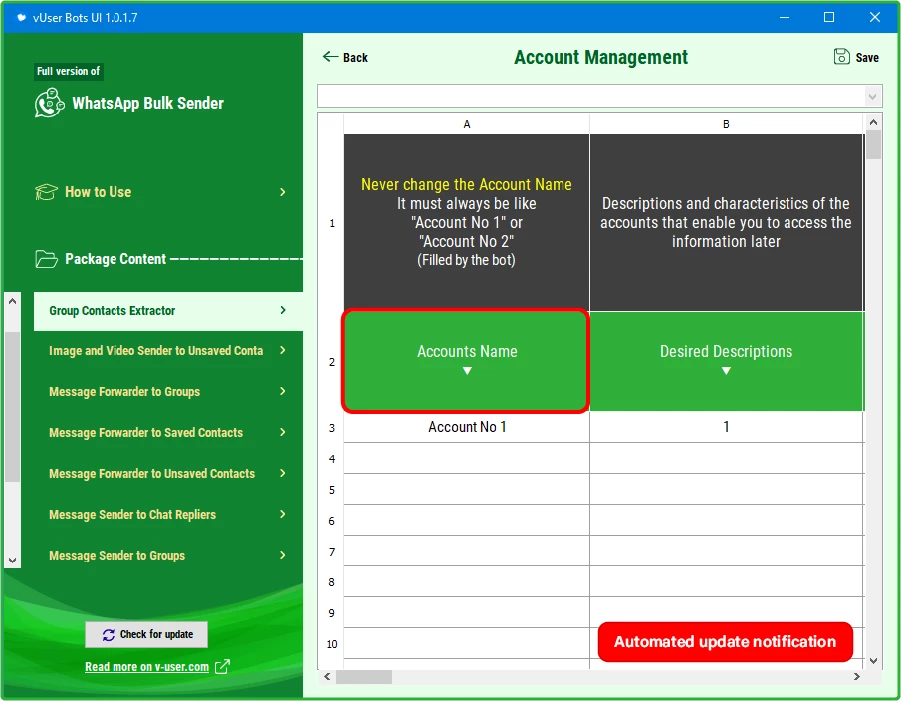Click the spreadsheet scroll up arrow
901x701 pixels.
tap(873, 122)
